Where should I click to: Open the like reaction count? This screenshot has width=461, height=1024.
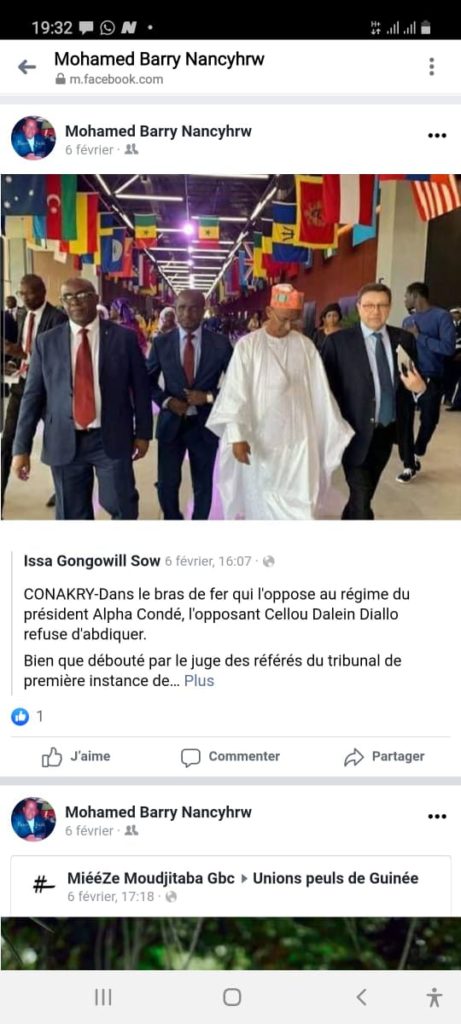(x=27, y=716)
